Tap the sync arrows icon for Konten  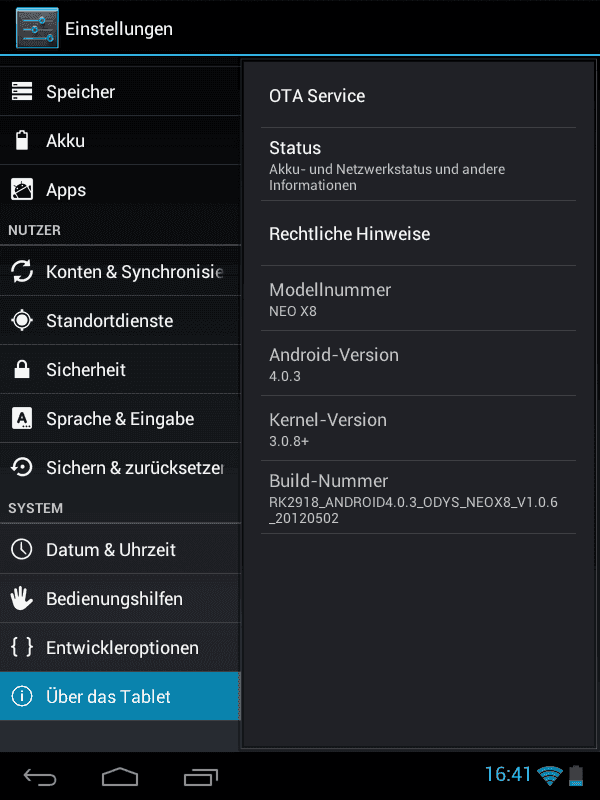[22, 271]
